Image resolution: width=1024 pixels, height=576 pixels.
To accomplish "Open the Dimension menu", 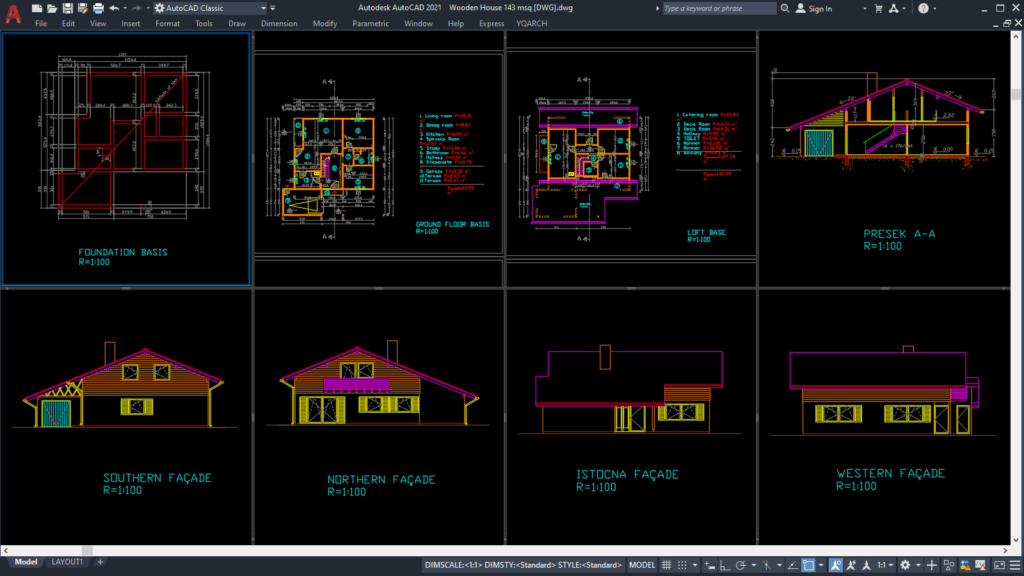I will click(x=279, y=24).
